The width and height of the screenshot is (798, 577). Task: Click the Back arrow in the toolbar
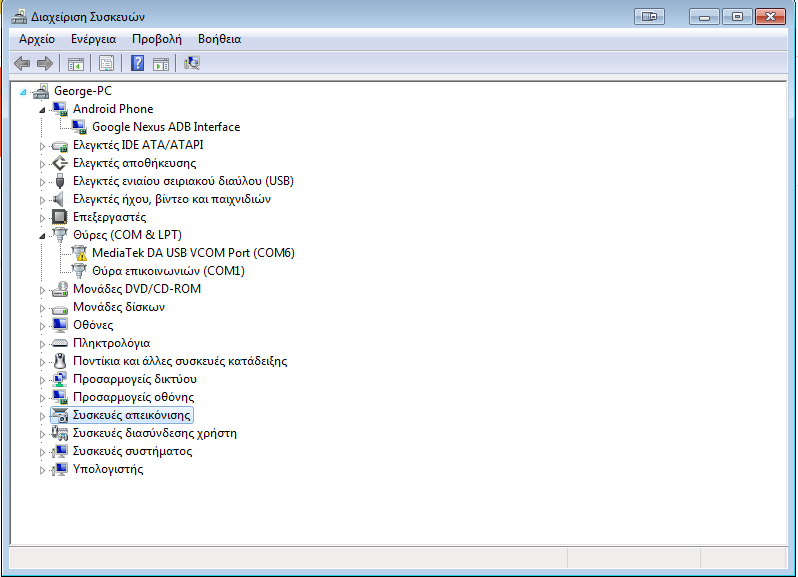[22, 63]
